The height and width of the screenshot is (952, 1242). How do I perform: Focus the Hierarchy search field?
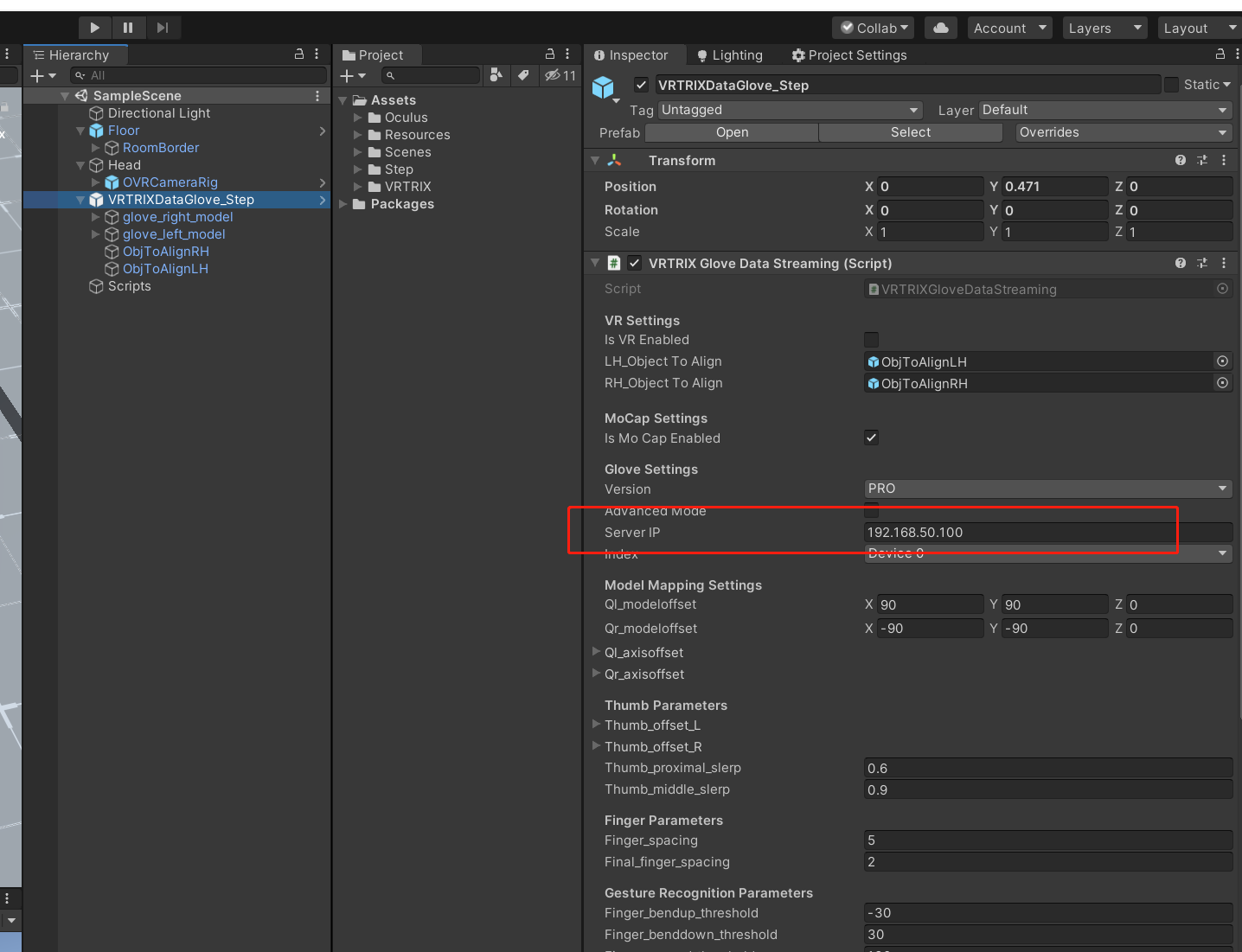pos(199,76)
